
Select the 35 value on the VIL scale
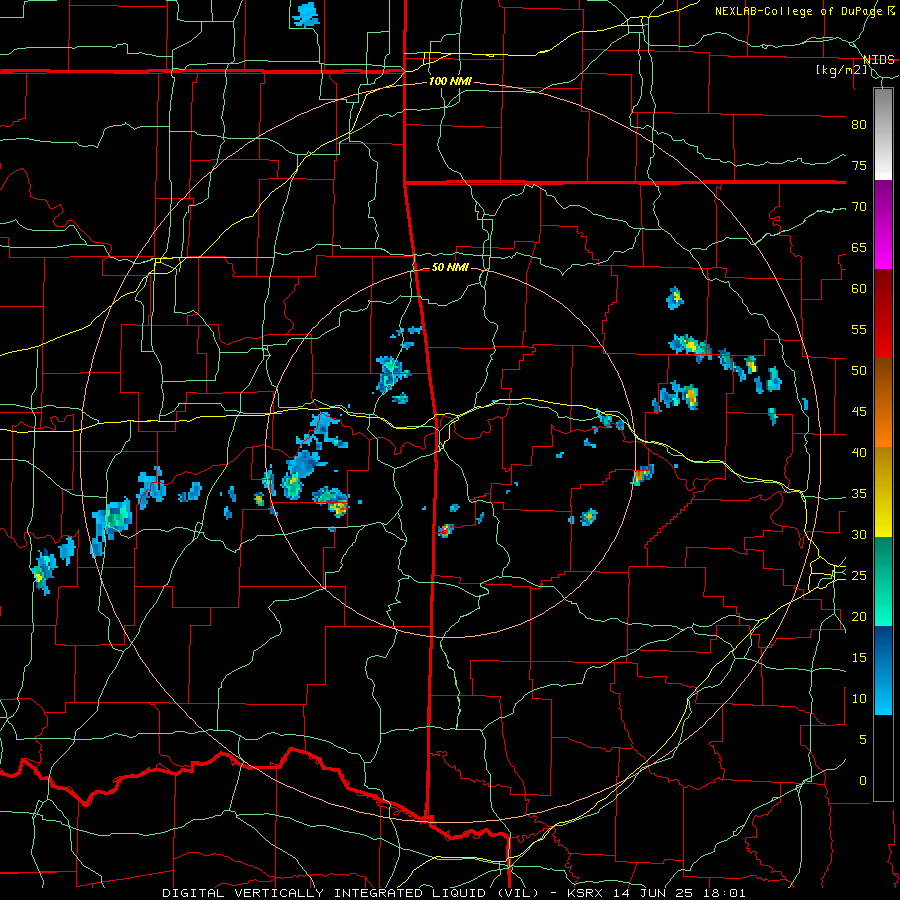pos(859,494)
